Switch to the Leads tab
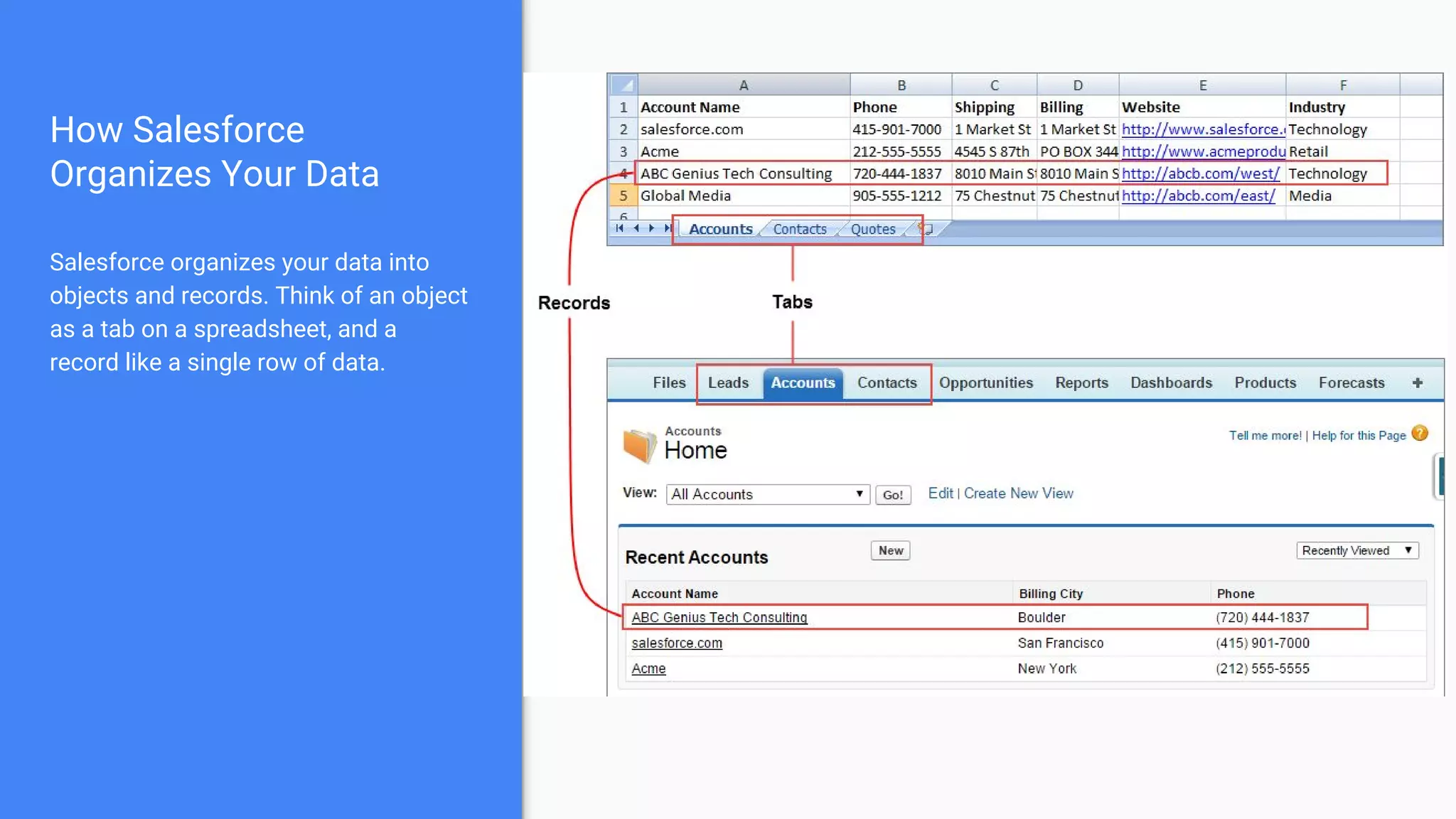The image size is (1456, 819). 728,382
